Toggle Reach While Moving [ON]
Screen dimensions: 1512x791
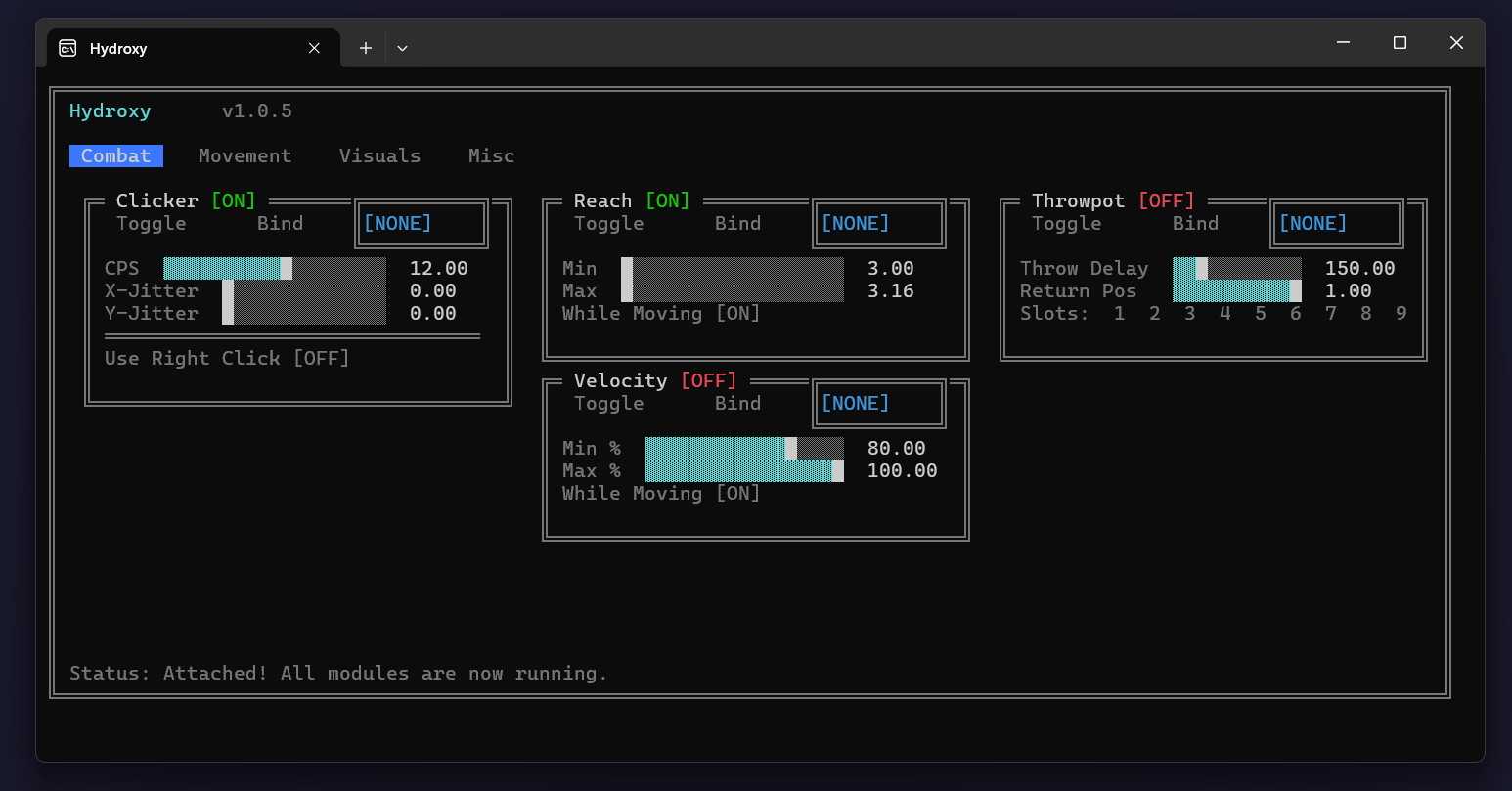661,314
